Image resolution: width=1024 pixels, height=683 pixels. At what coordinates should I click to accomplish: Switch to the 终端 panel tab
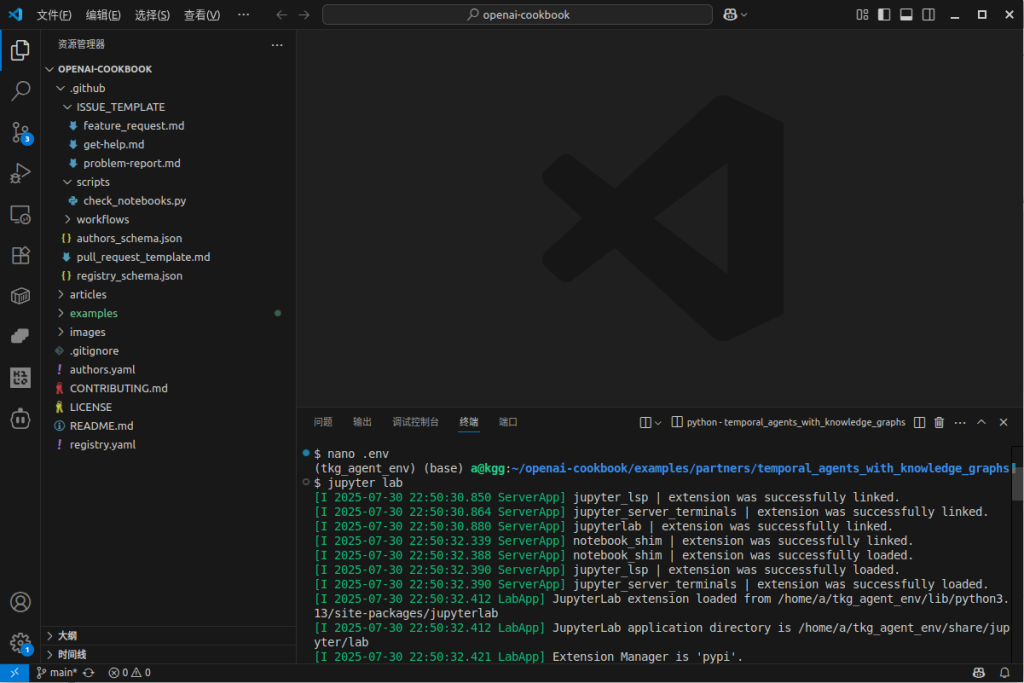click(x=469, y=422)
